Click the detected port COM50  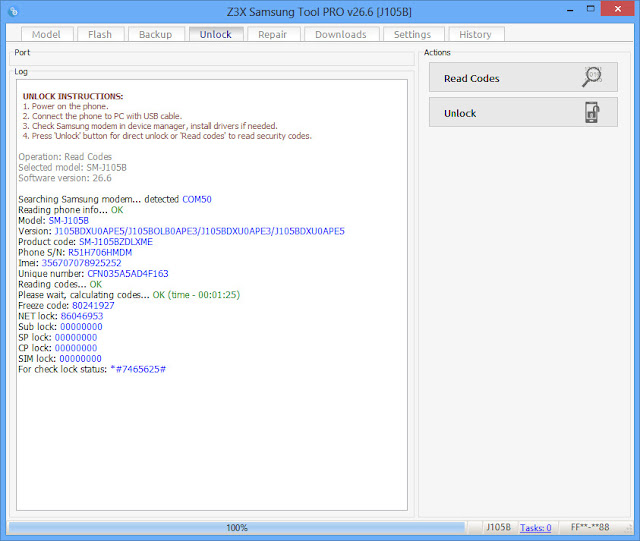coord(197,199)
